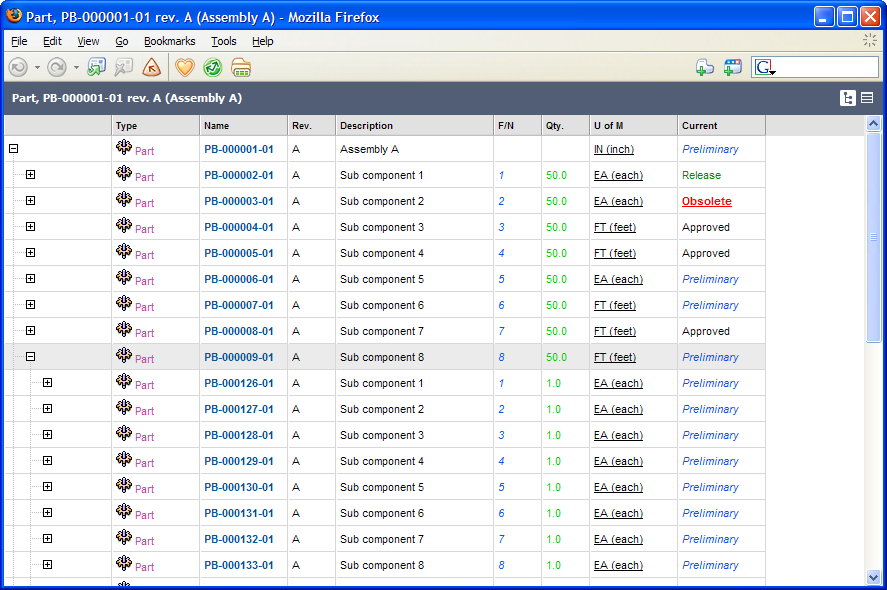Click the red Obsolete status link
This screenshot has height=590, width=887.
click(x=706, y=201)
